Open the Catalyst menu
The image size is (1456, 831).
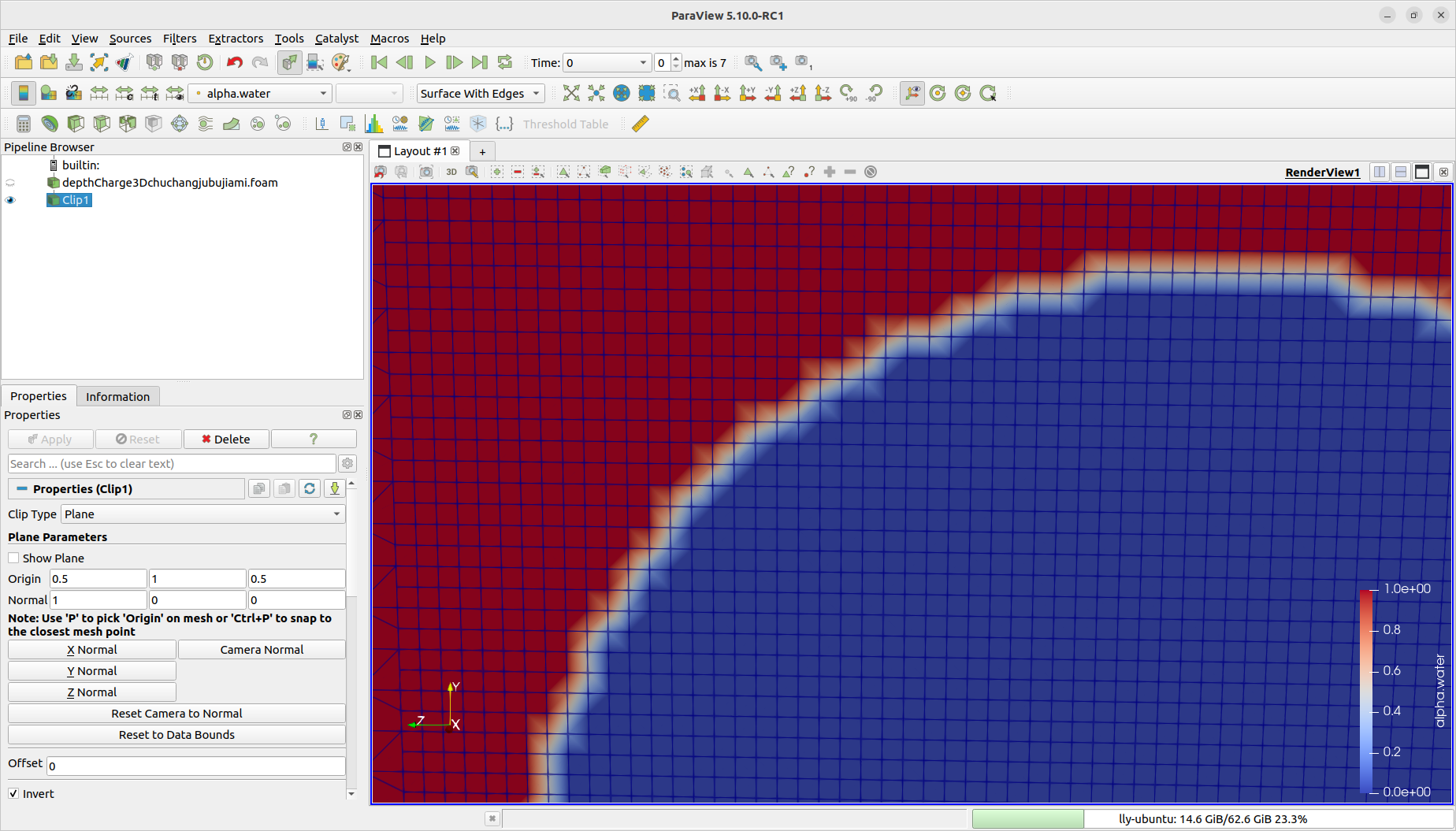(x=336, y=38)
